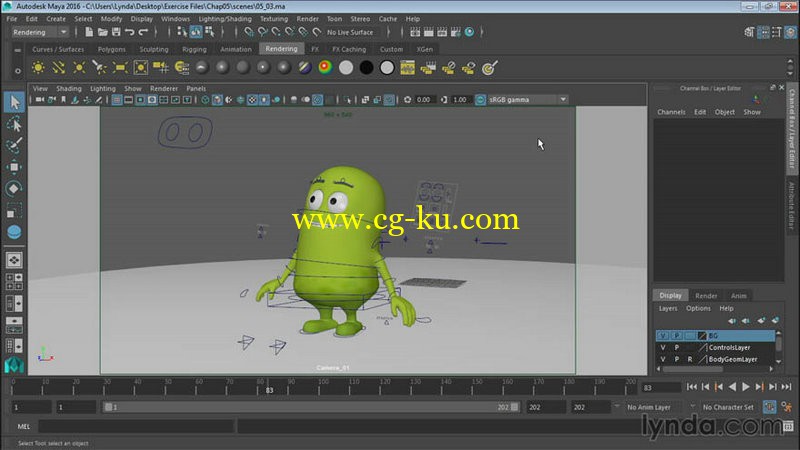800x450 pixels.
Task: Click the MEL command line input
Action: [x=136, y=426]
